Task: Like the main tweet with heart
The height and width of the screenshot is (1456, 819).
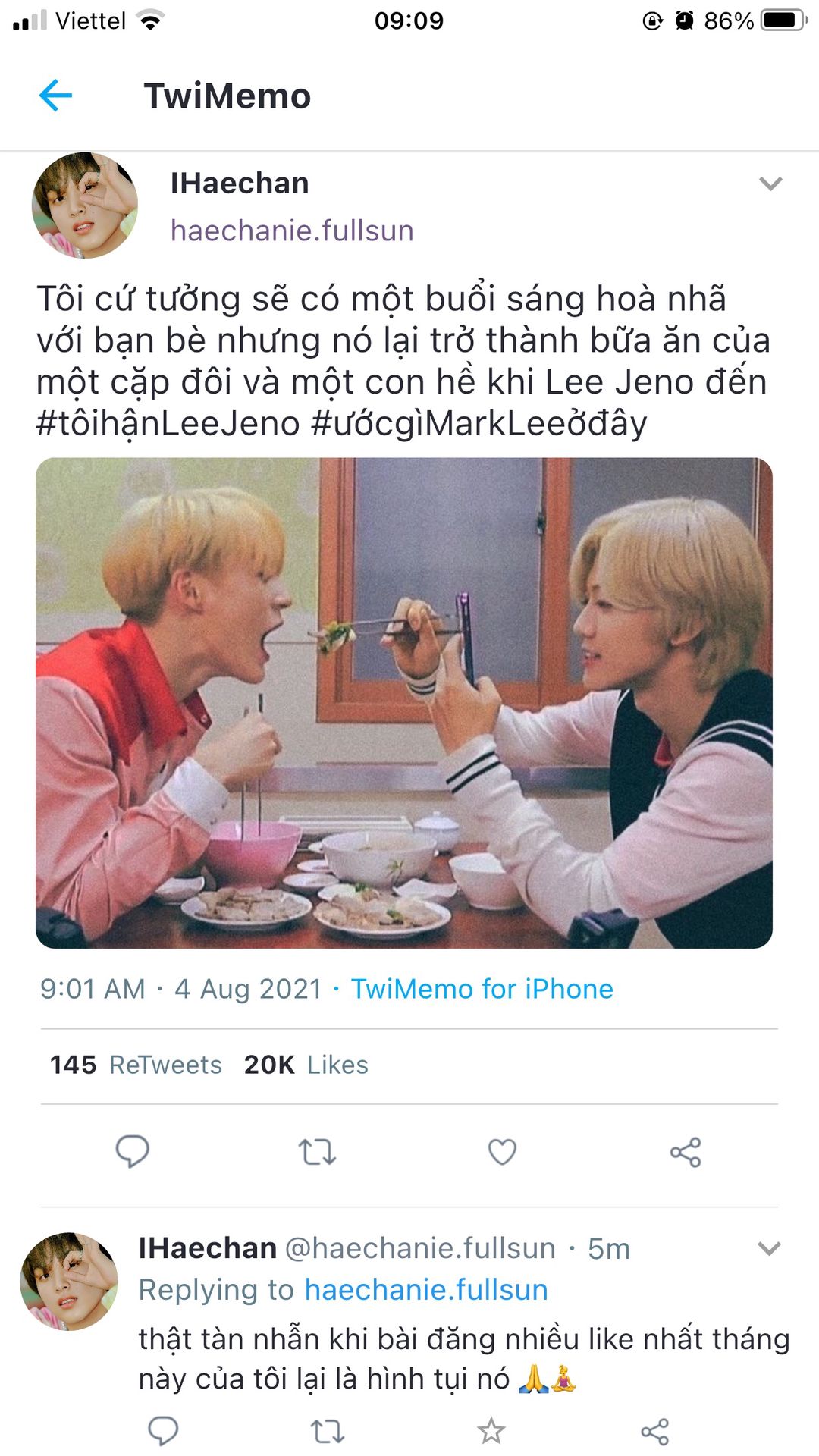Action: 502,1151
